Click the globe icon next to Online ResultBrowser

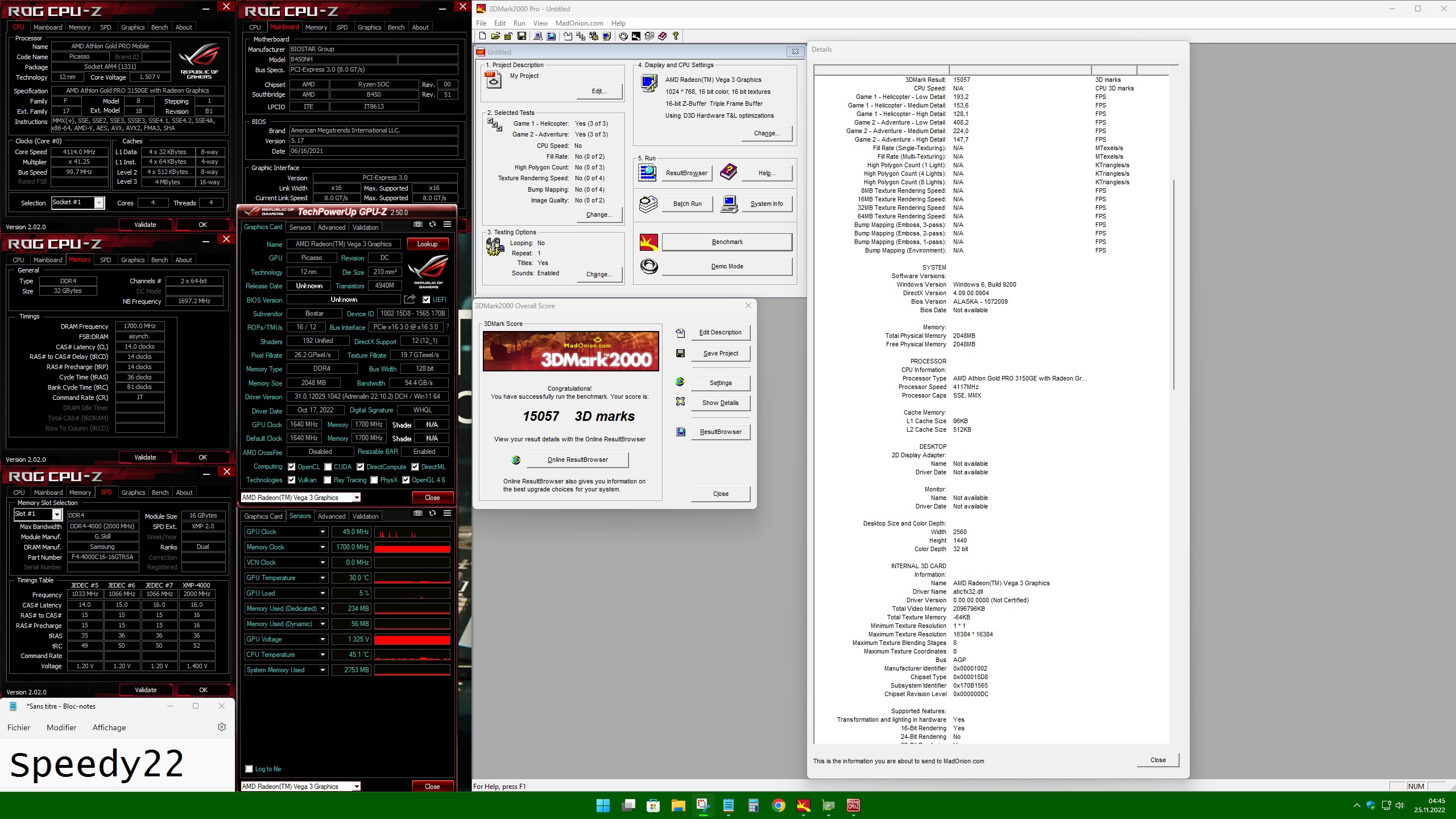(x=516, y=460)
